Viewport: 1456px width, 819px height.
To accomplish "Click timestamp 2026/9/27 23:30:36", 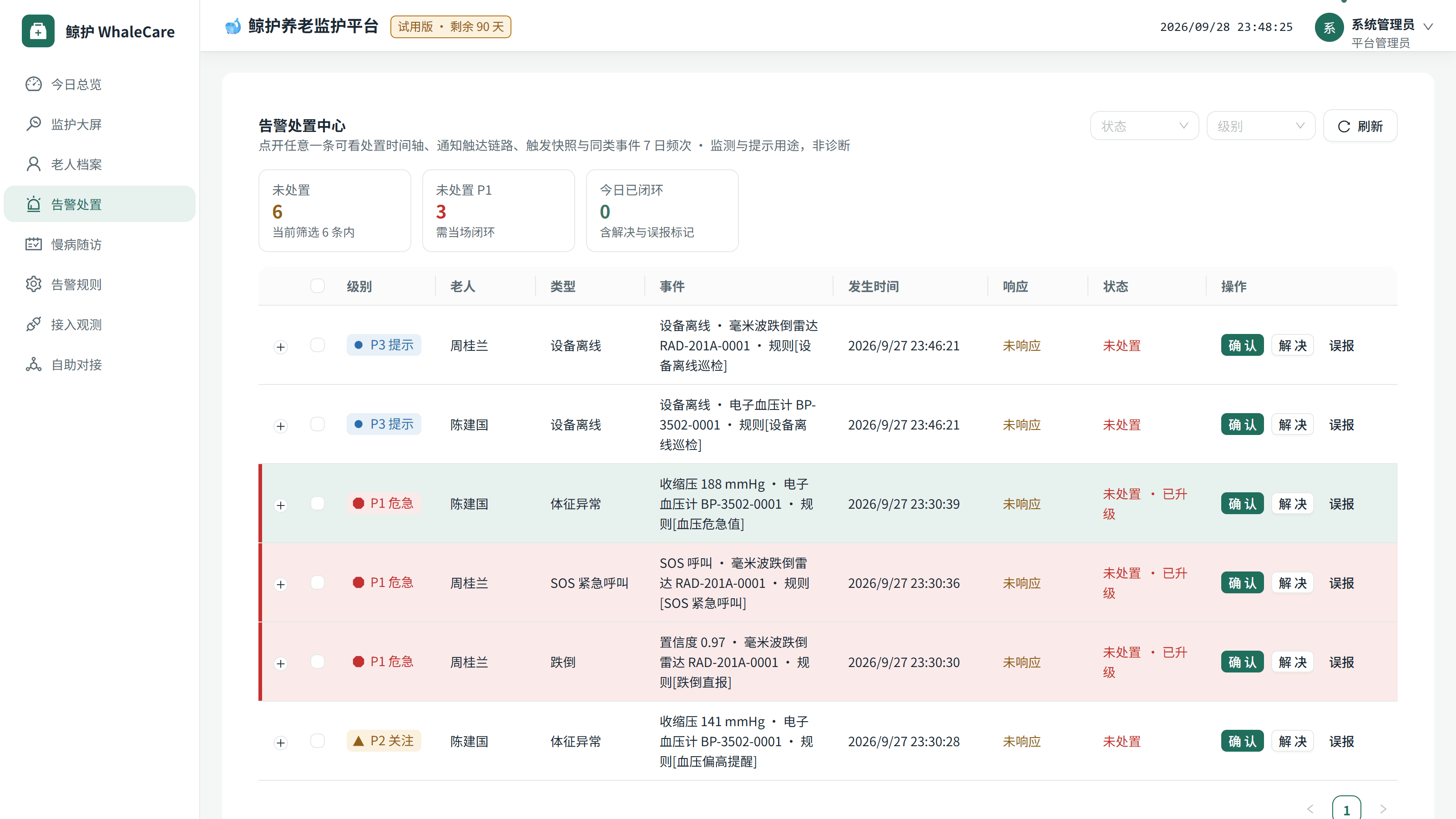I will pos(904,583).
